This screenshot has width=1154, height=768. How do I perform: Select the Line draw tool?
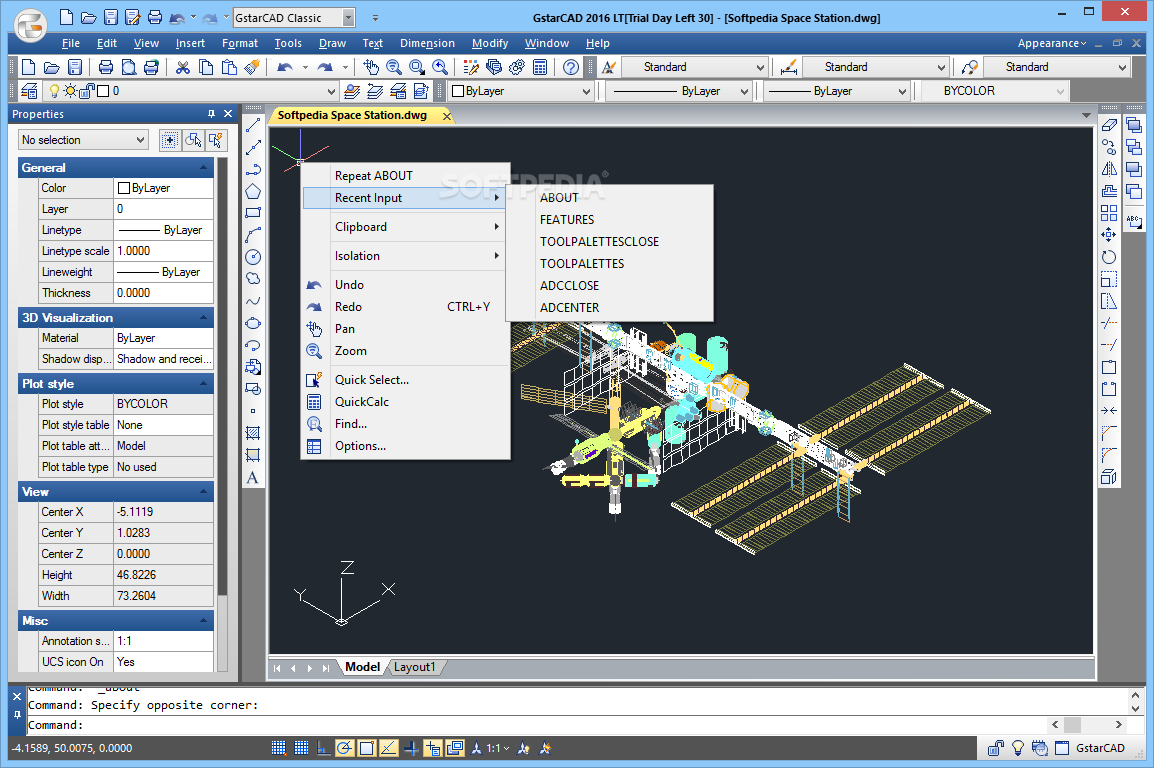coord(252,125)
